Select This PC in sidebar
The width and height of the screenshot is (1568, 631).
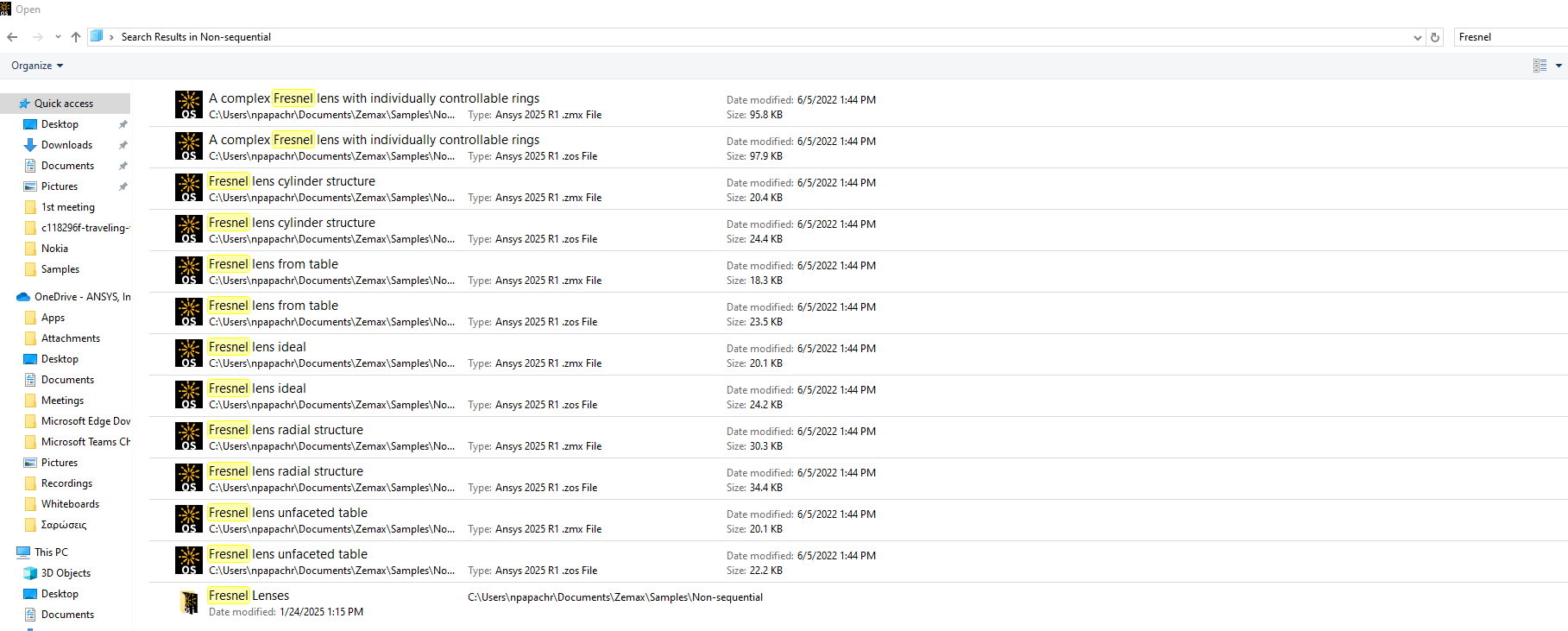pyautogui.click(x=51, y=552)
